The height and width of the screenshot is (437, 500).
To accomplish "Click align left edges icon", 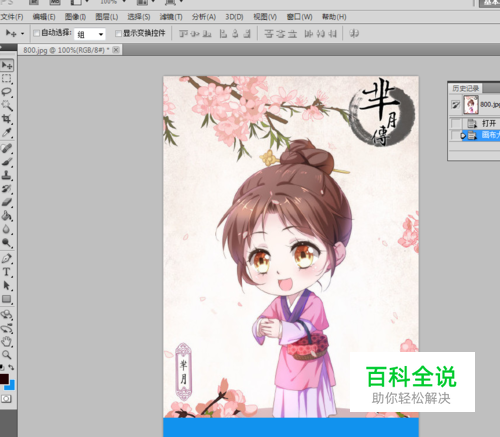I will tap(223, 34).
